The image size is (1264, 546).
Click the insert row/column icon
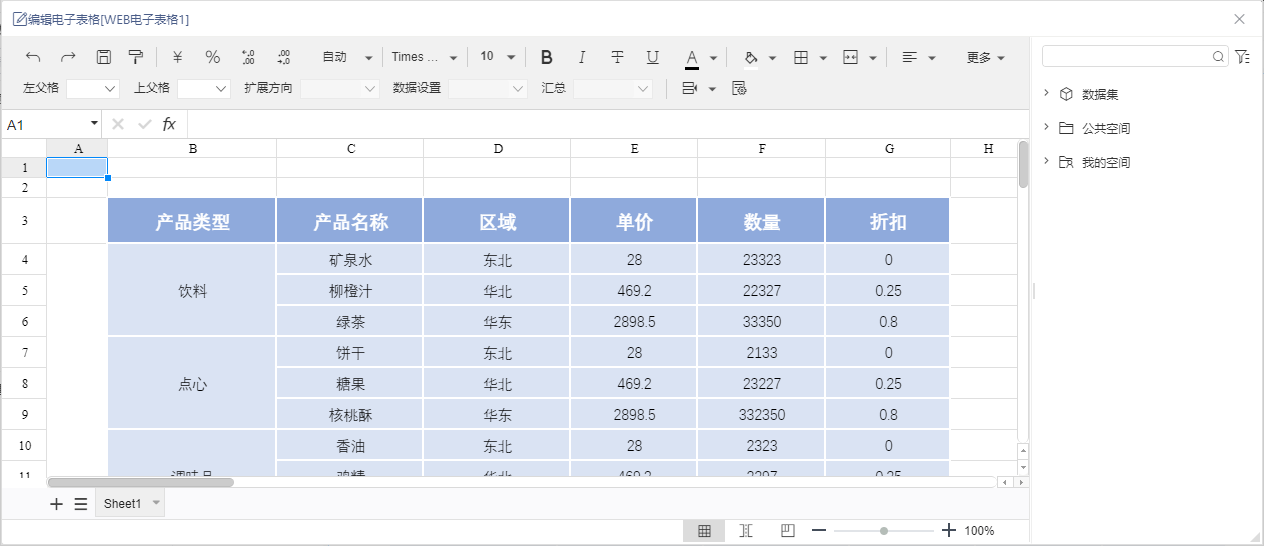(690, 88)
